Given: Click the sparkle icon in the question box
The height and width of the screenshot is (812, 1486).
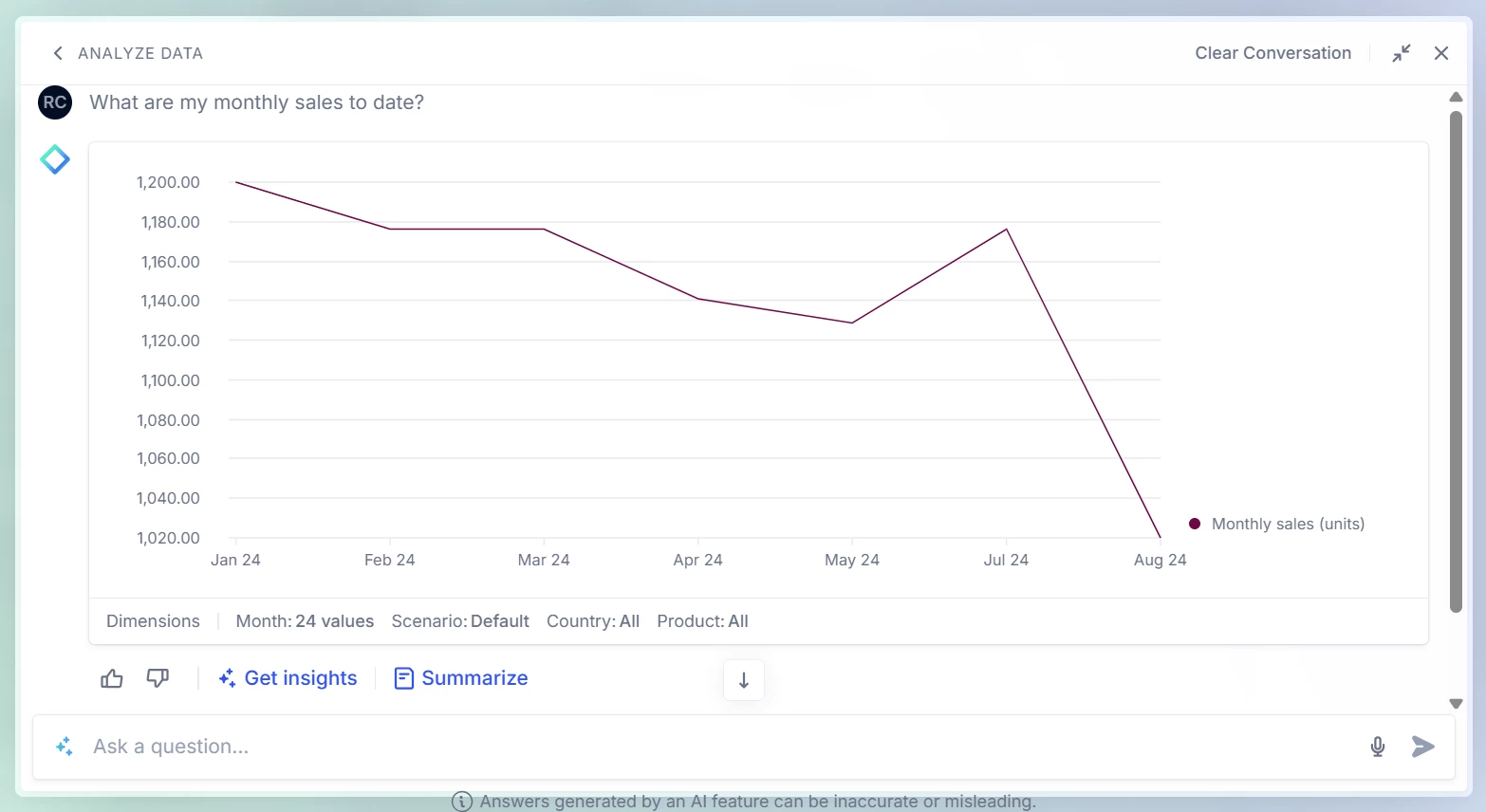Looking at the screenshot, I should [x=65, y=747].
